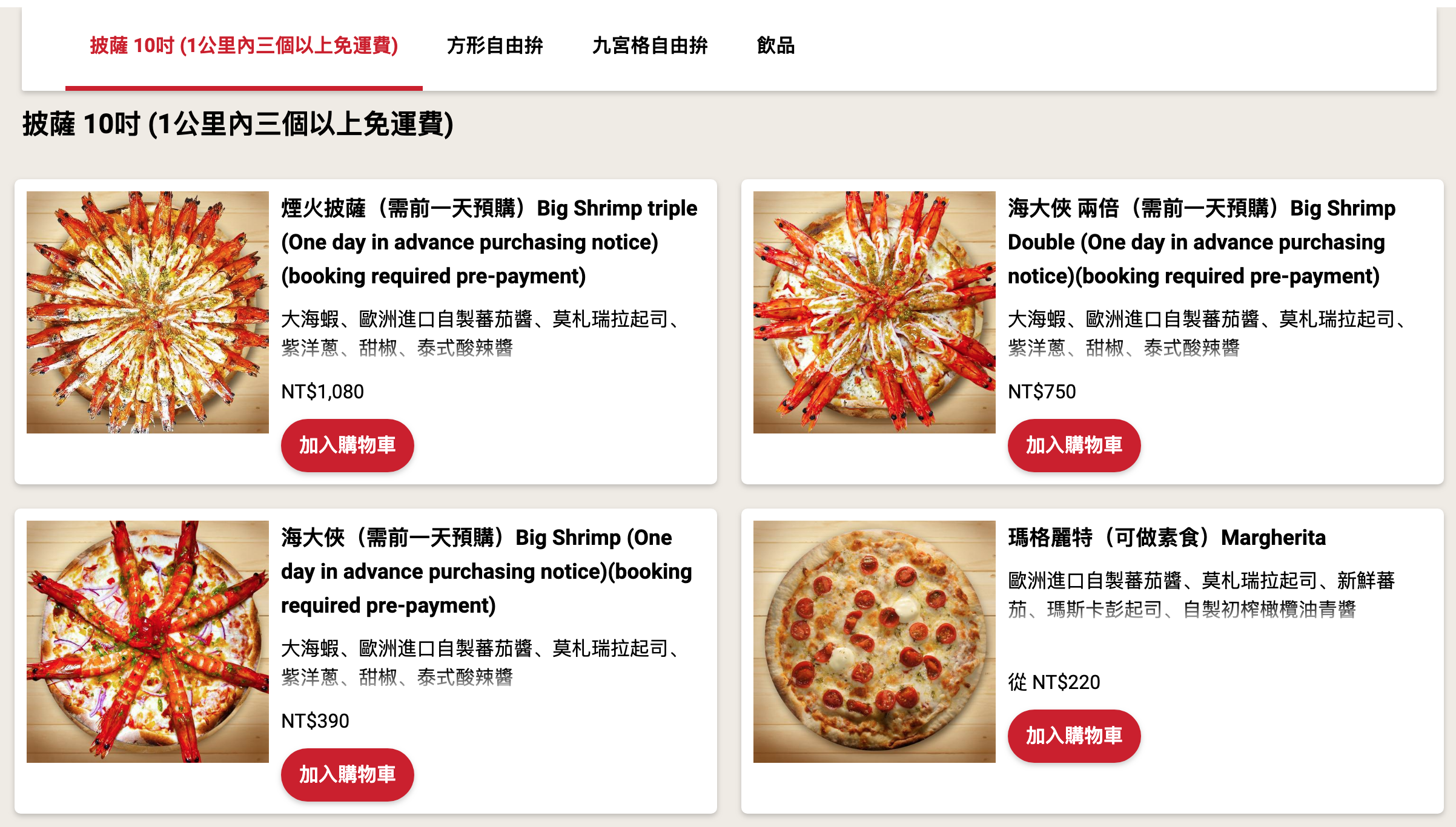Image resolution: width=1456 pixels, height=827 pixels.
Task: Add 煙火披薩 Big Shrimp triple to cart
Action: click(348, 445)
